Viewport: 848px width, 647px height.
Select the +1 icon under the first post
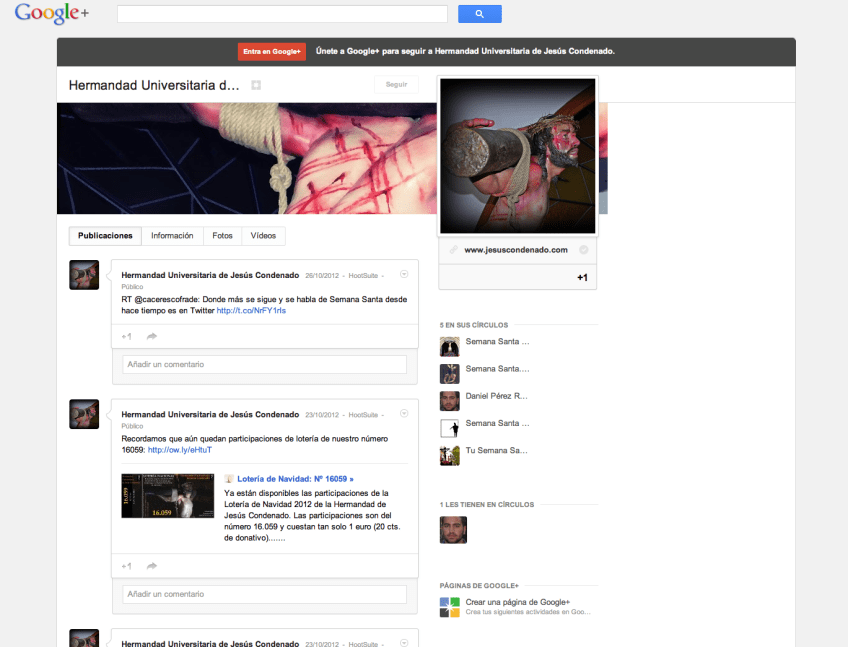(126, 335)
